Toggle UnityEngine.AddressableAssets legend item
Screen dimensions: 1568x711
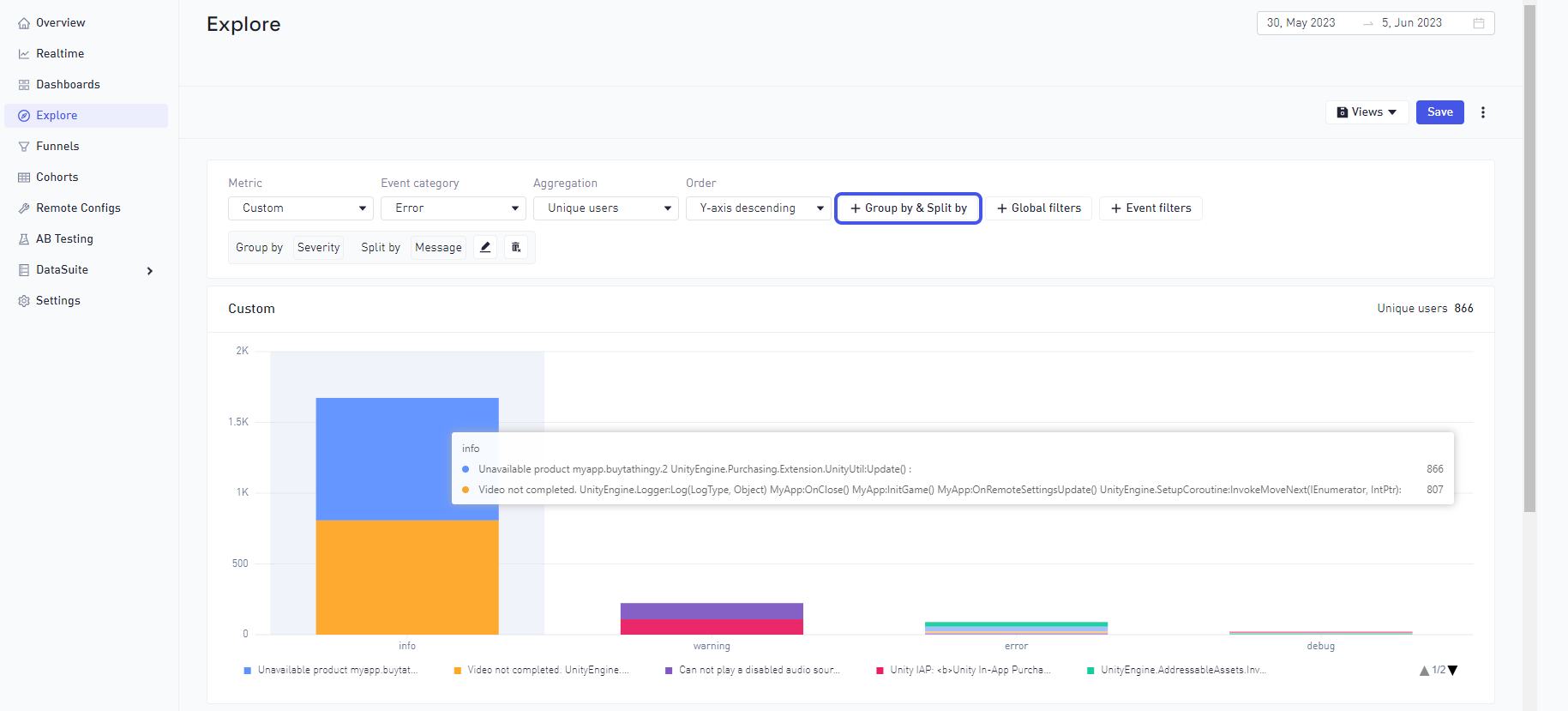pos(1176,671)
